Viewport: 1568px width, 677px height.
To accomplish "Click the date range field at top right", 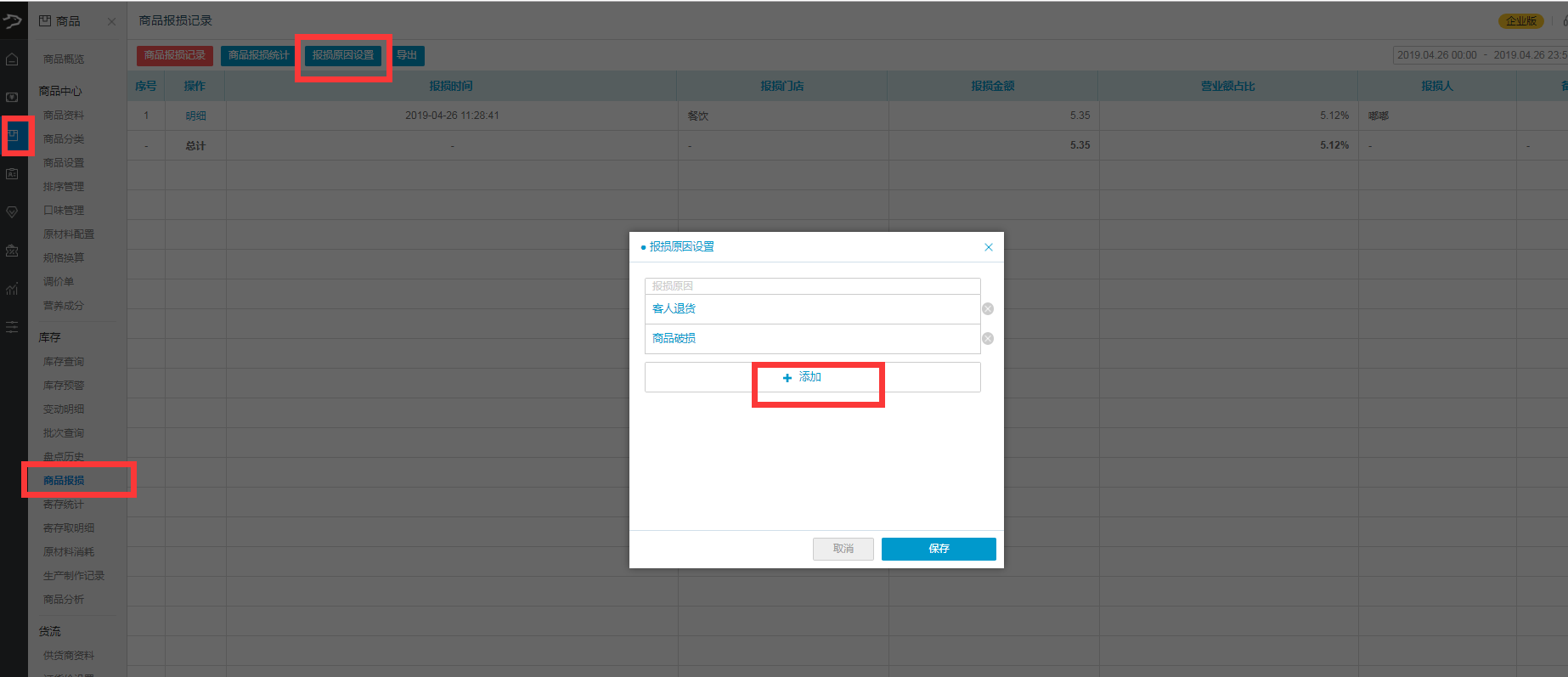I will [1481, 55].
